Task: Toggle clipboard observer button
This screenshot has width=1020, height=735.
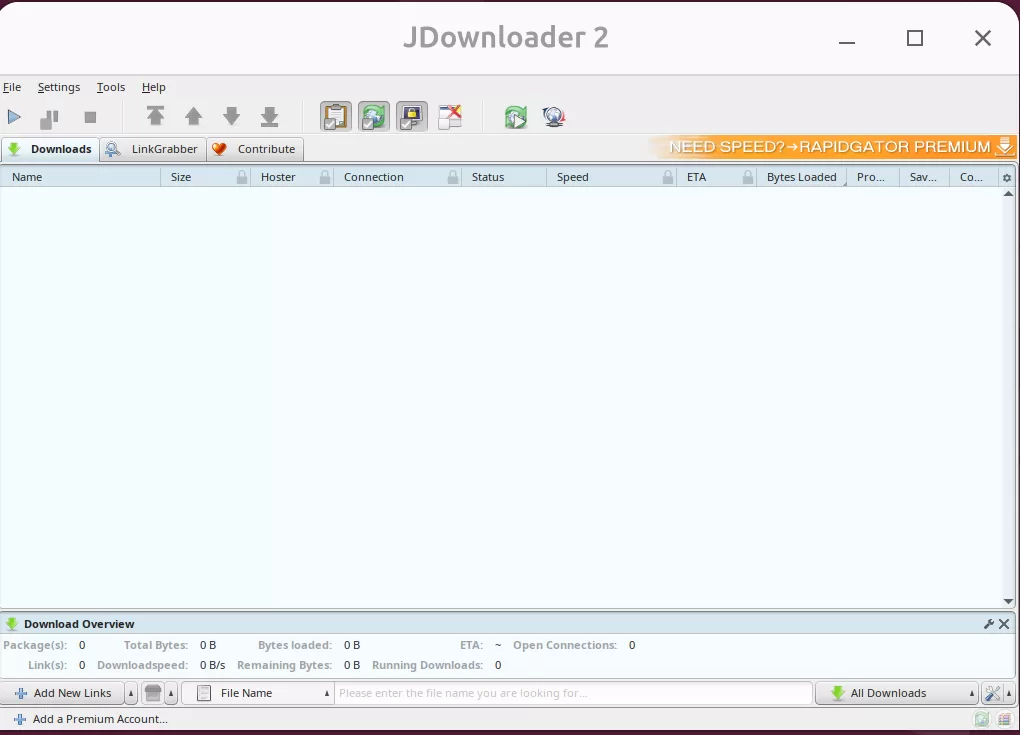Action: [x=335, y=117]
